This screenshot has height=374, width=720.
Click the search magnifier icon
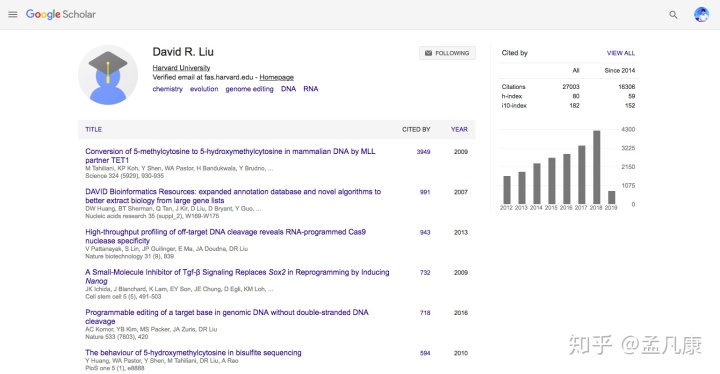tap(673, 15)
